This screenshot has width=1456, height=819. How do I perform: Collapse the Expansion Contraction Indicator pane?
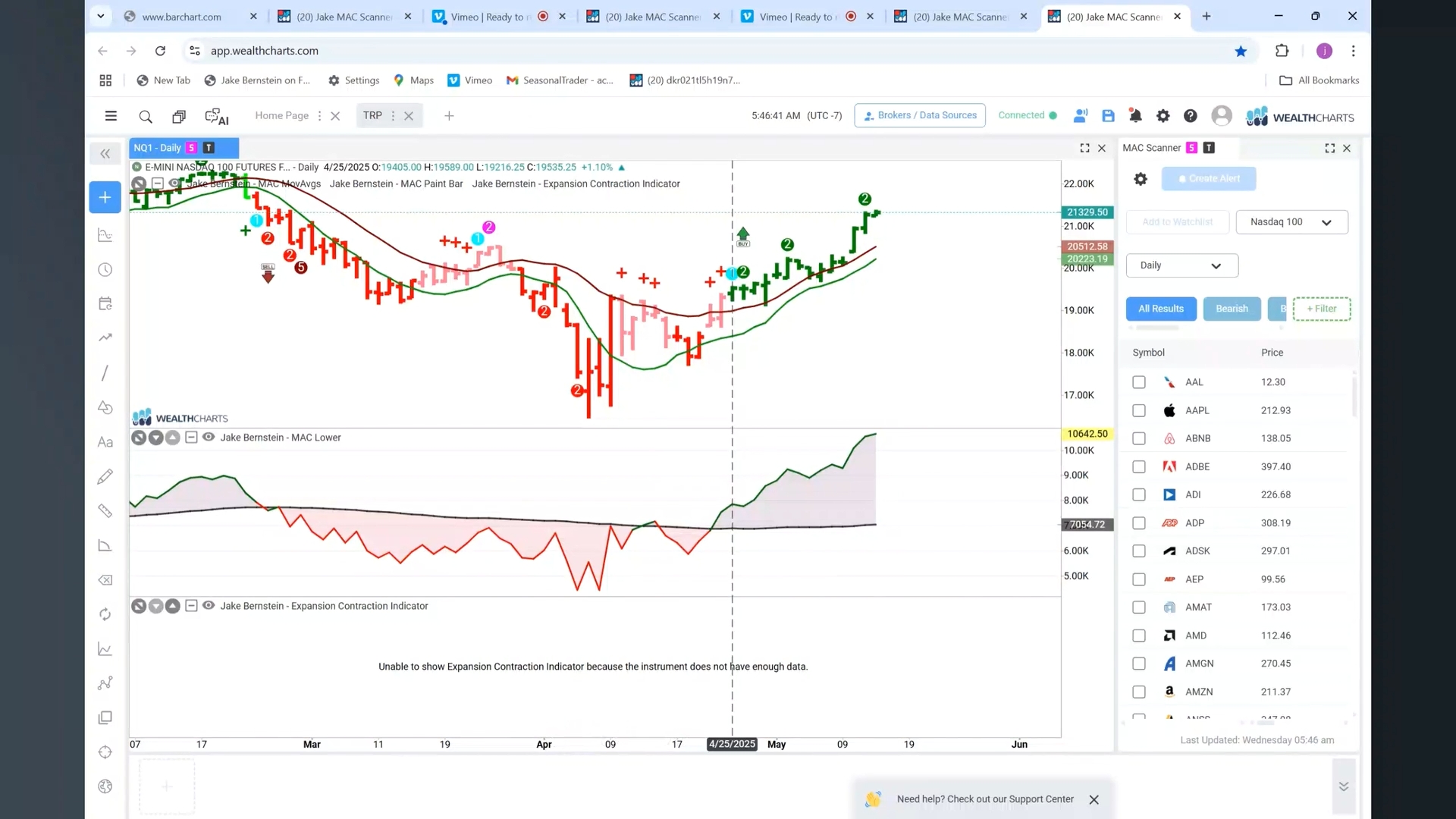191,606
